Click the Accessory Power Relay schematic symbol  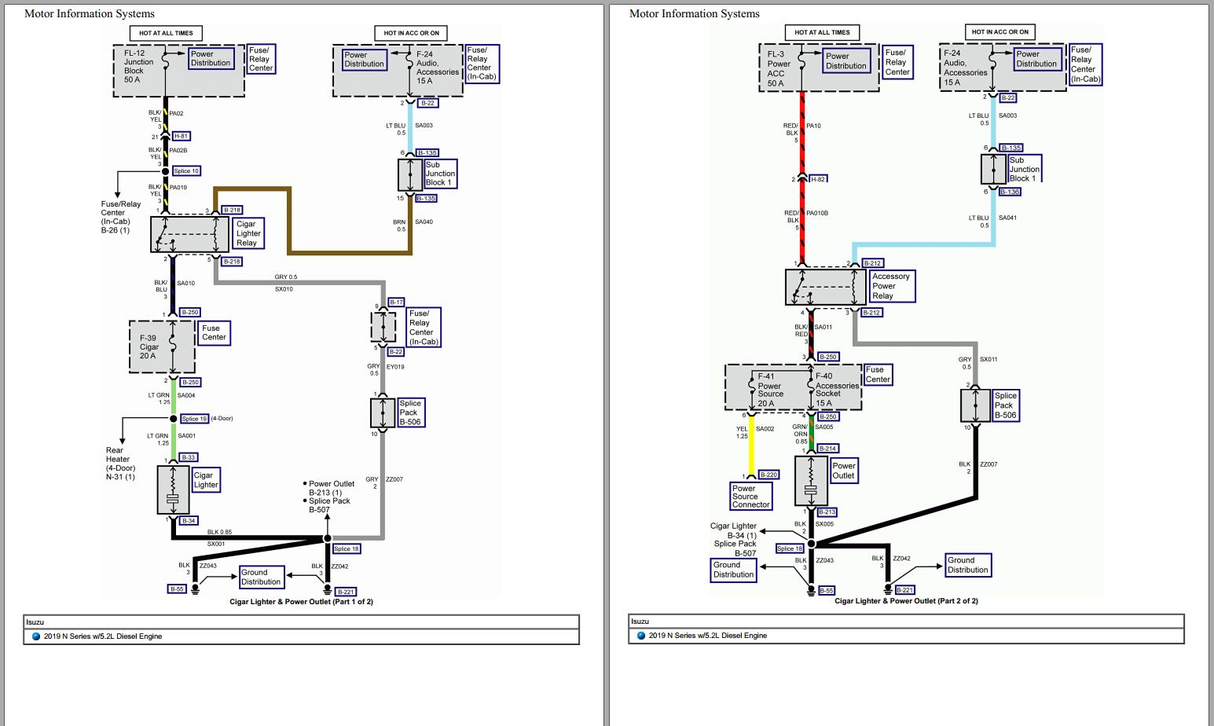pos(825,286)
